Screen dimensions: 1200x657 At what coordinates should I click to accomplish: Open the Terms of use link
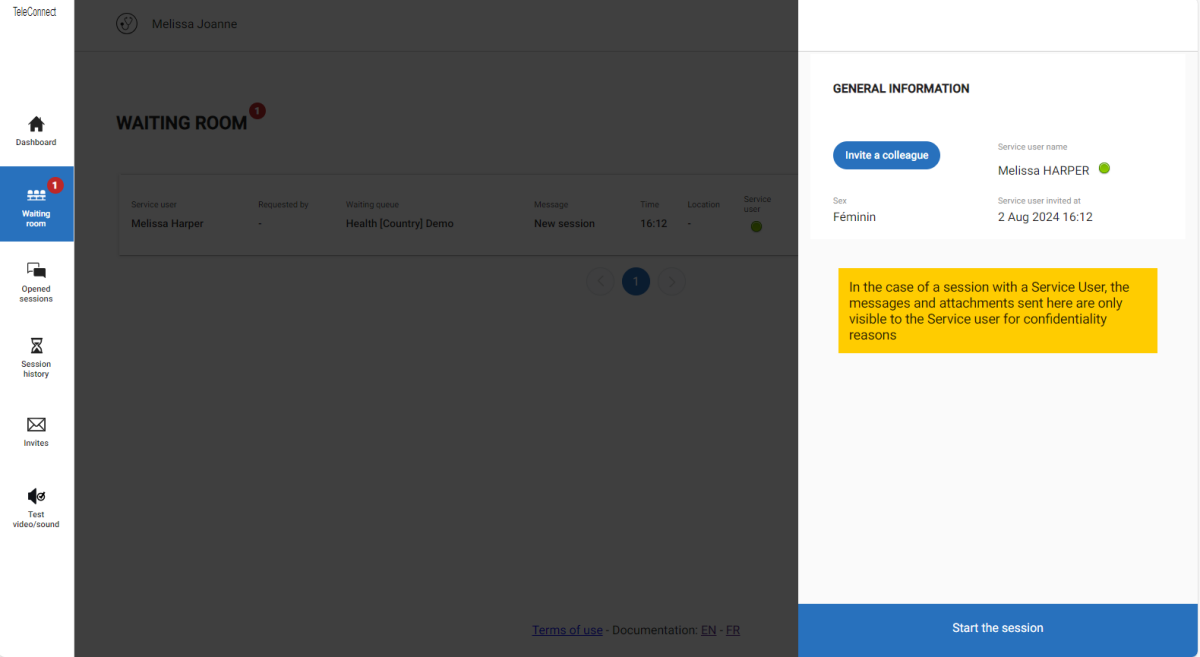click(567, 630)
